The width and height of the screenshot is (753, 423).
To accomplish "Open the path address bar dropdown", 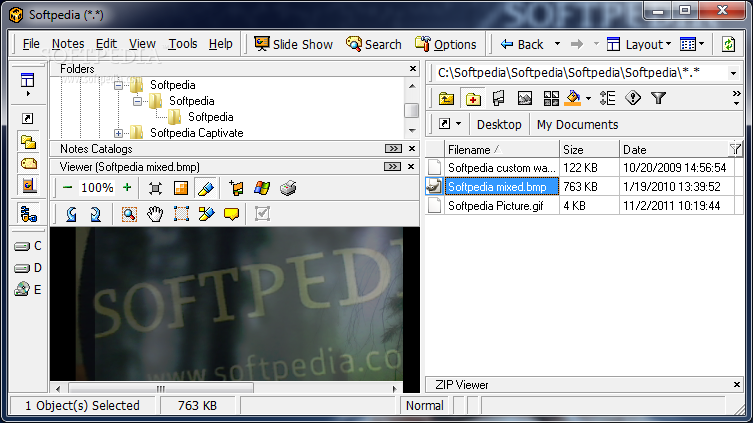I will tap(733, 73).
